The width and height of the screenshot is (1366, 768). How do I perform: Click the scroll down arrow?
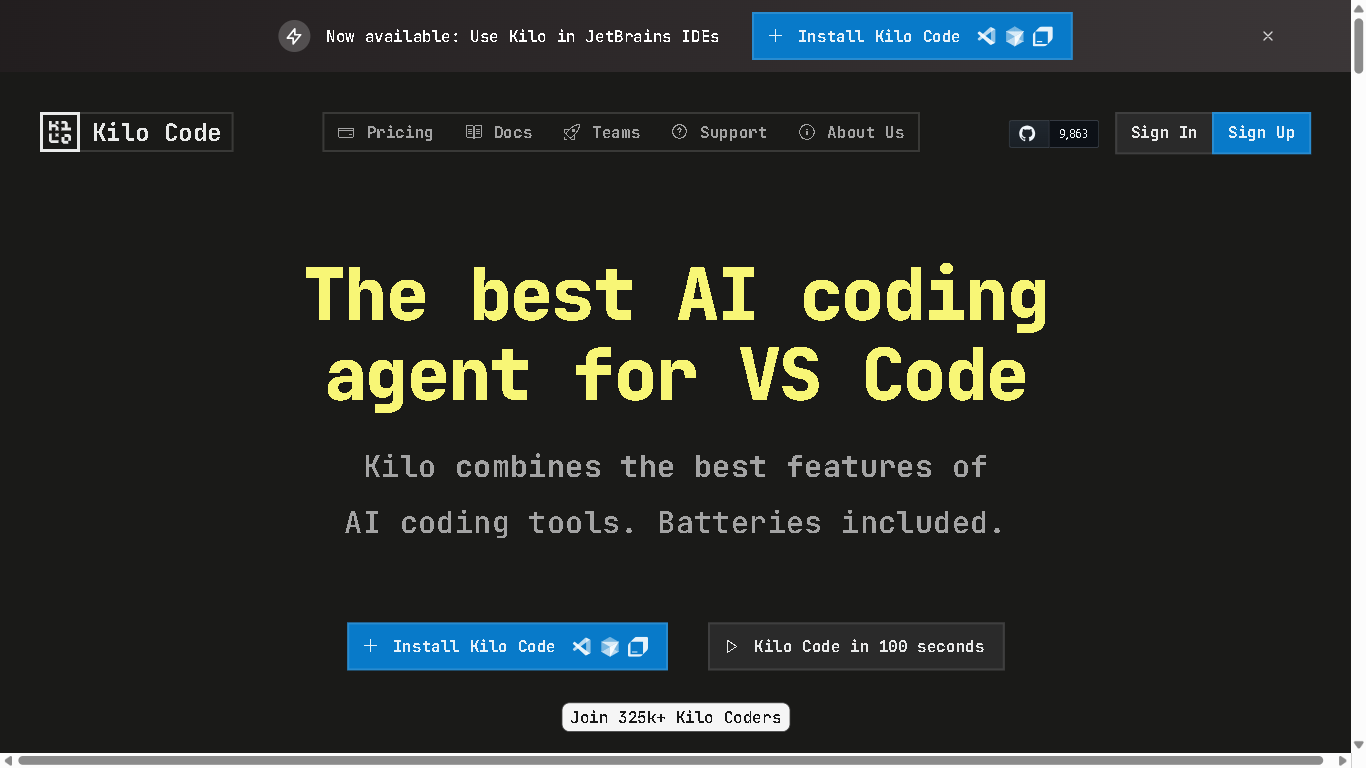click(1358, 745)
